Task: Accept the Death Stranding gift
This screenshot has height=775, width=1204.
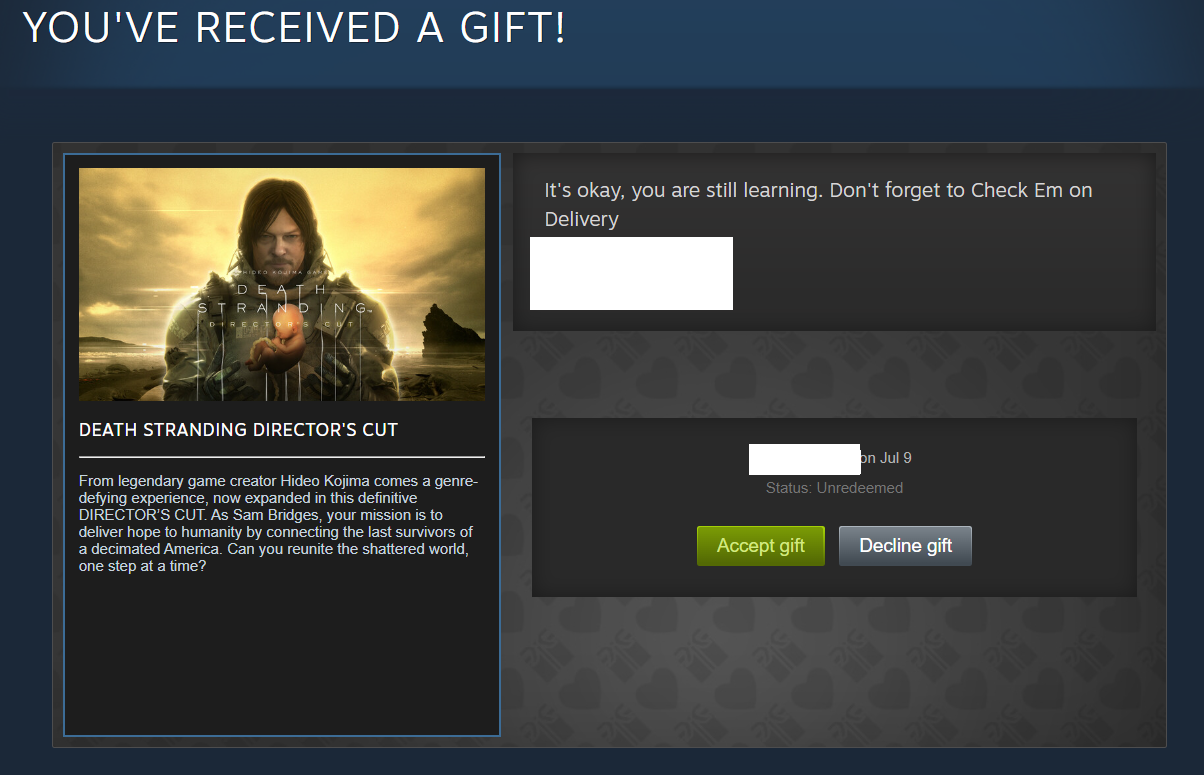Action: click(760, 546)
